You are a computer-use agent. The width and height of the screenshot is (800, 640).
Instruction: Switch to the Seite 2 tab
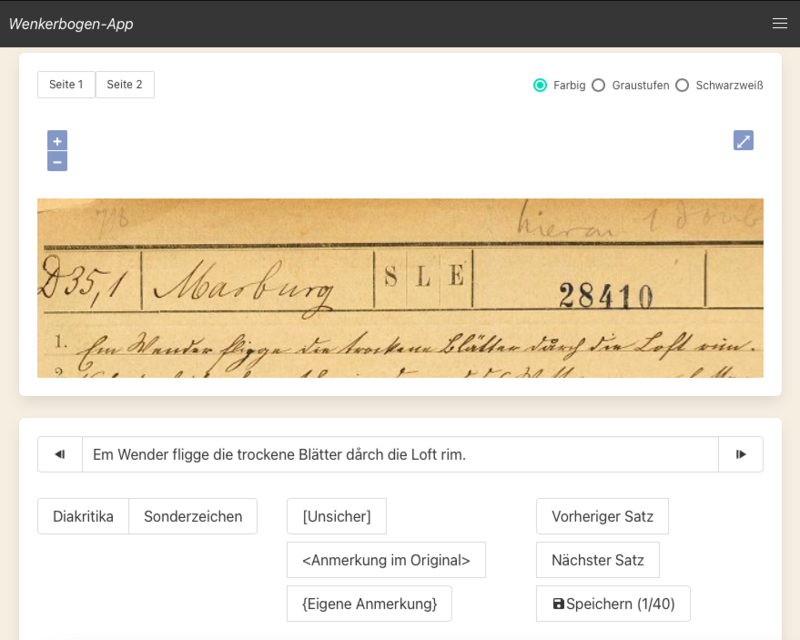[124, 85]
